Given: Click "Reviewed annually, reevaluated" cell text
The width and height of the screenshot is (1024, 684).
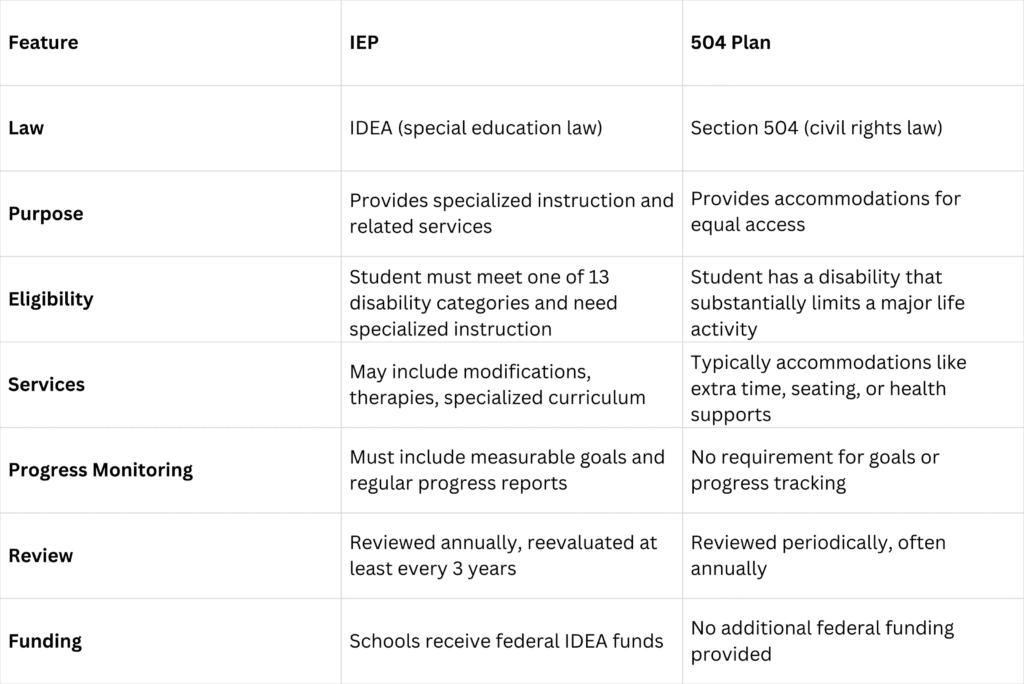Looking at the screenshot, I should (x=503, y=555).
